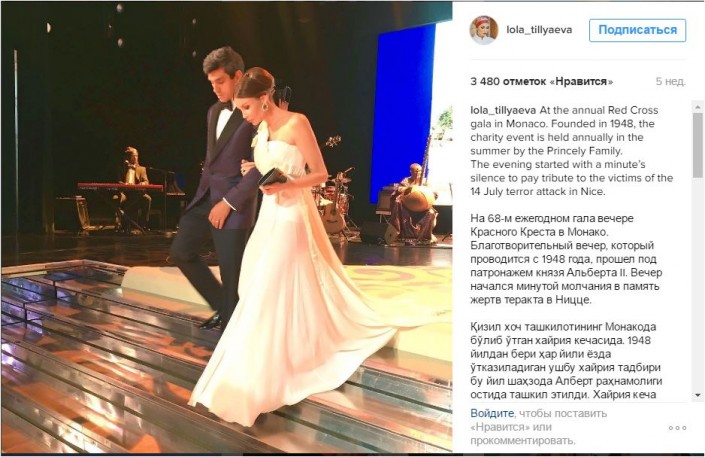Open the 3 480 отметок «Нравится» likes list
This screenshot has width=705, height=457.
[542, 81]
